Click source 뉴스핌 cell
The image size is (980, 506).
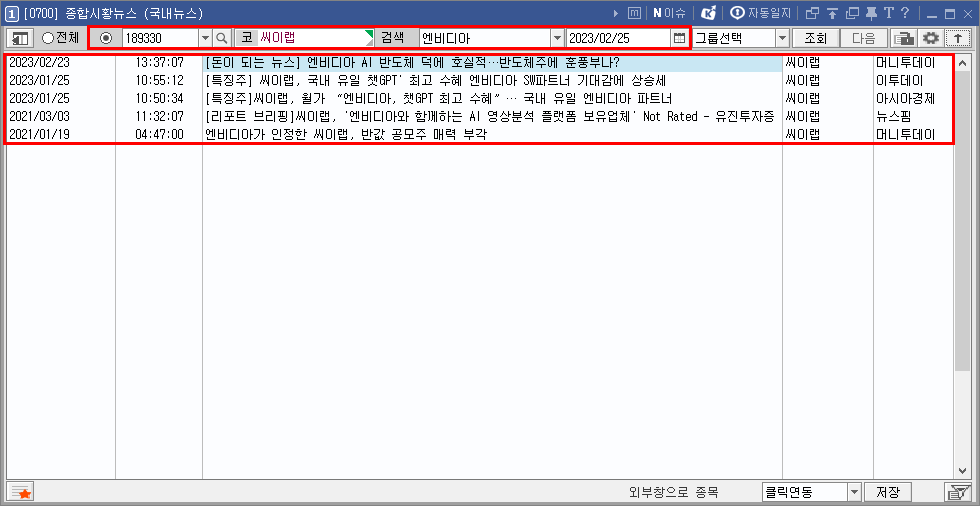point(894,116)
